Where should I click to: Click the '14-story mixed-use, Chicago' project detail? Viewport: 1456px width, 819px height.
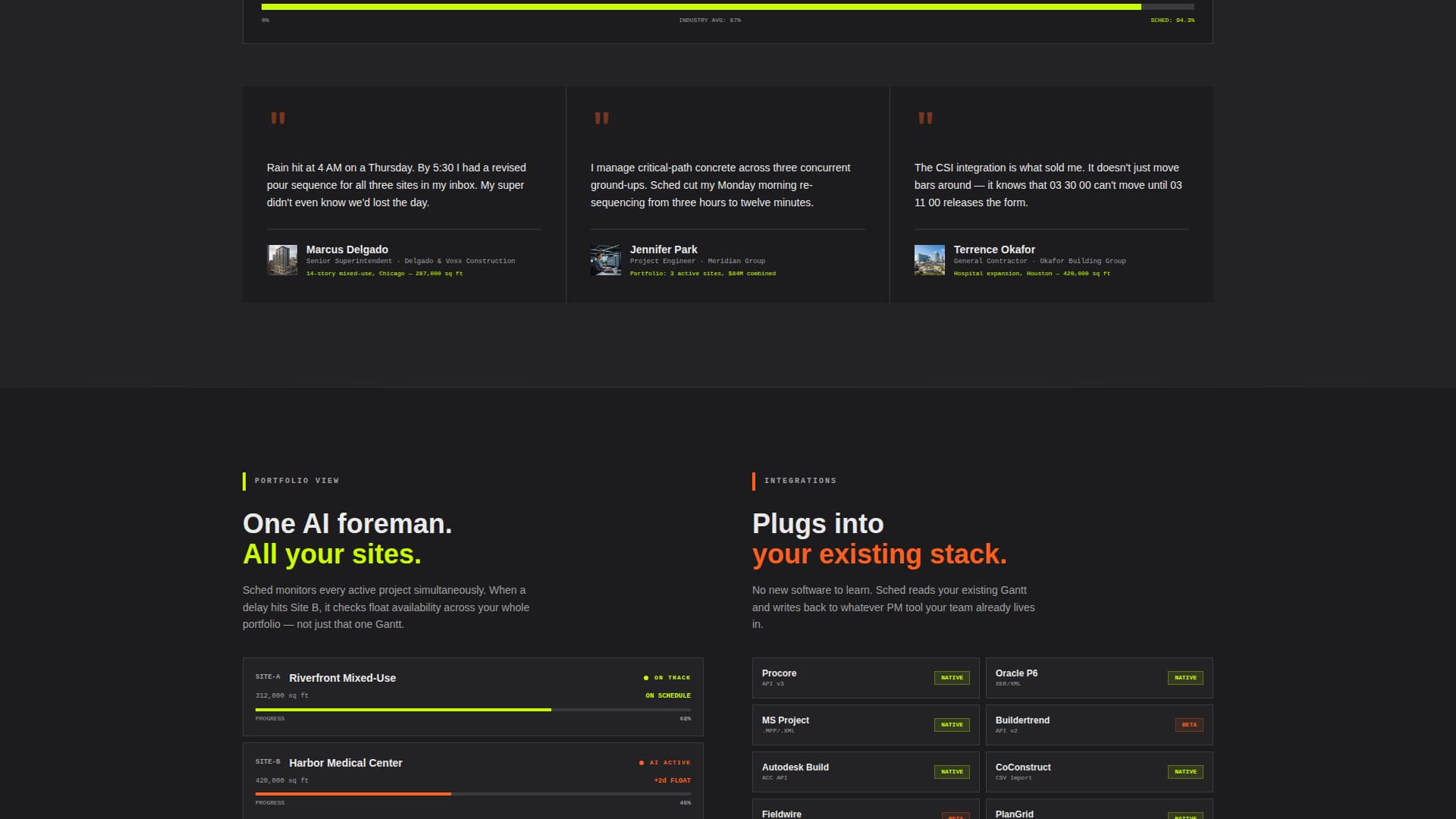click(x=384, y=273)
